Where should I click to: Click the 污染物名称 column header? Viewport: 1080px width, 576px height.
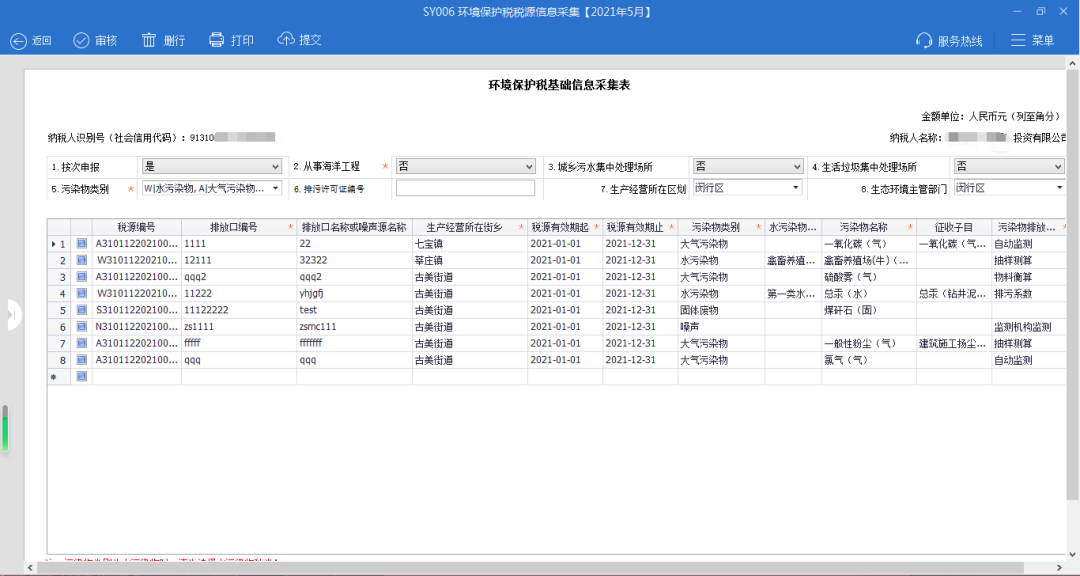pyautogui.click(x=868, y=227)
